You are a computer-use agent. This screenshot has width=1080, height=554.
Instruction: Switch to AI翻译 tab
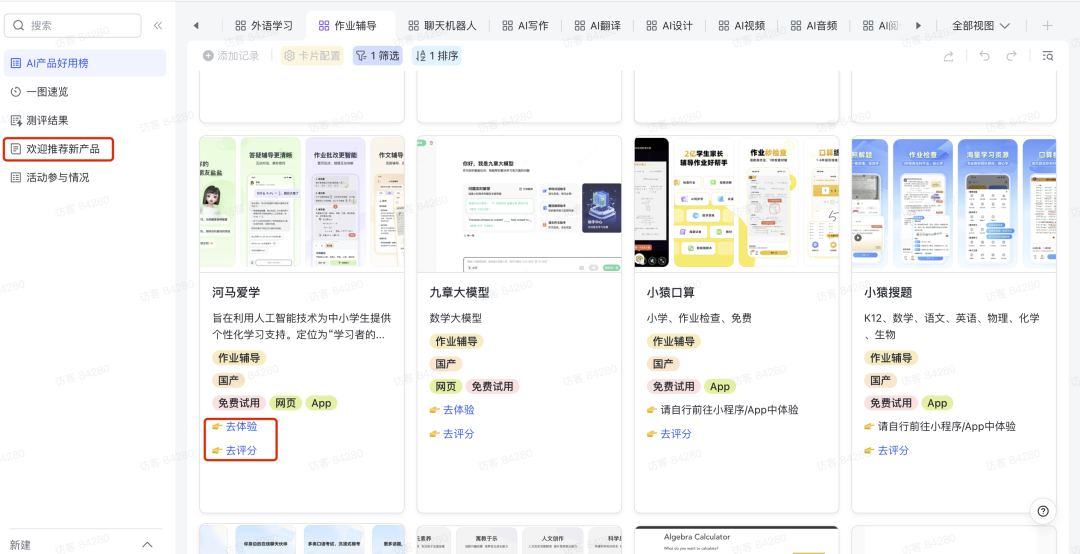pyautogui.click(x=596, y=25)
